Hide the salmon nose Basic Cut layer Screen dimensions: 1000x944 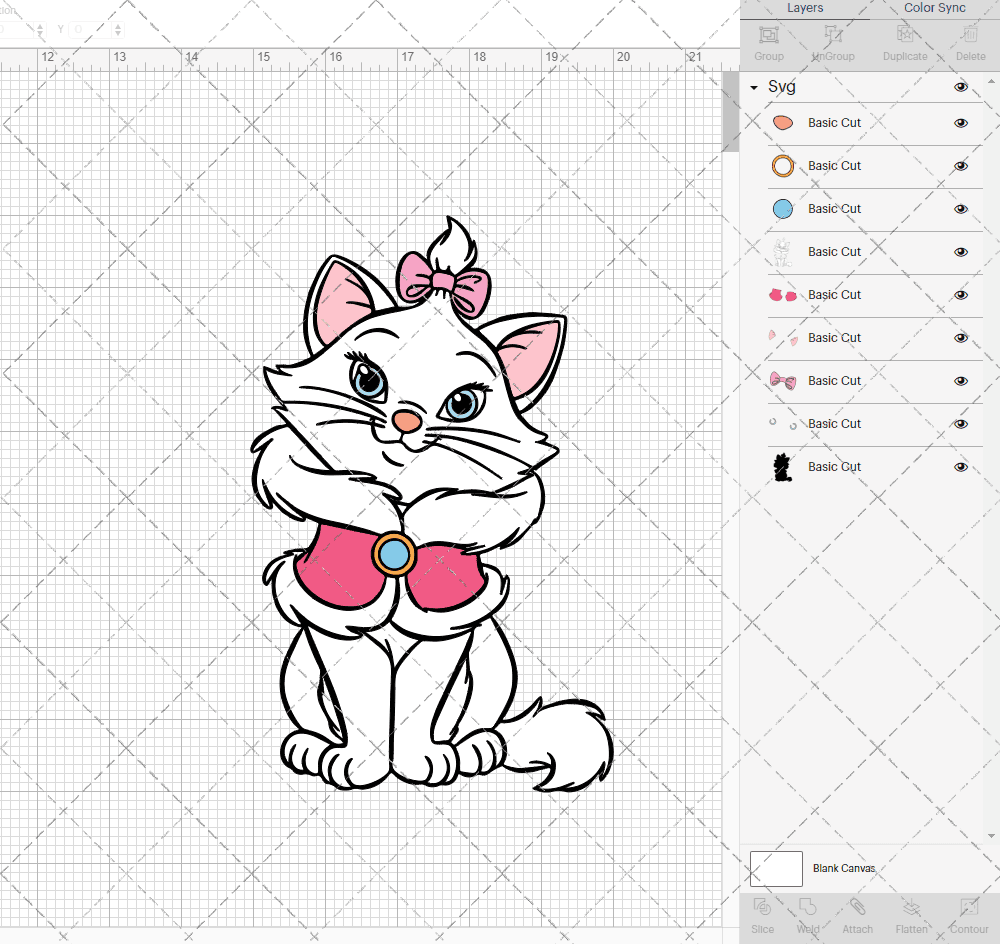pyautogui.click(x=961, y=123)
